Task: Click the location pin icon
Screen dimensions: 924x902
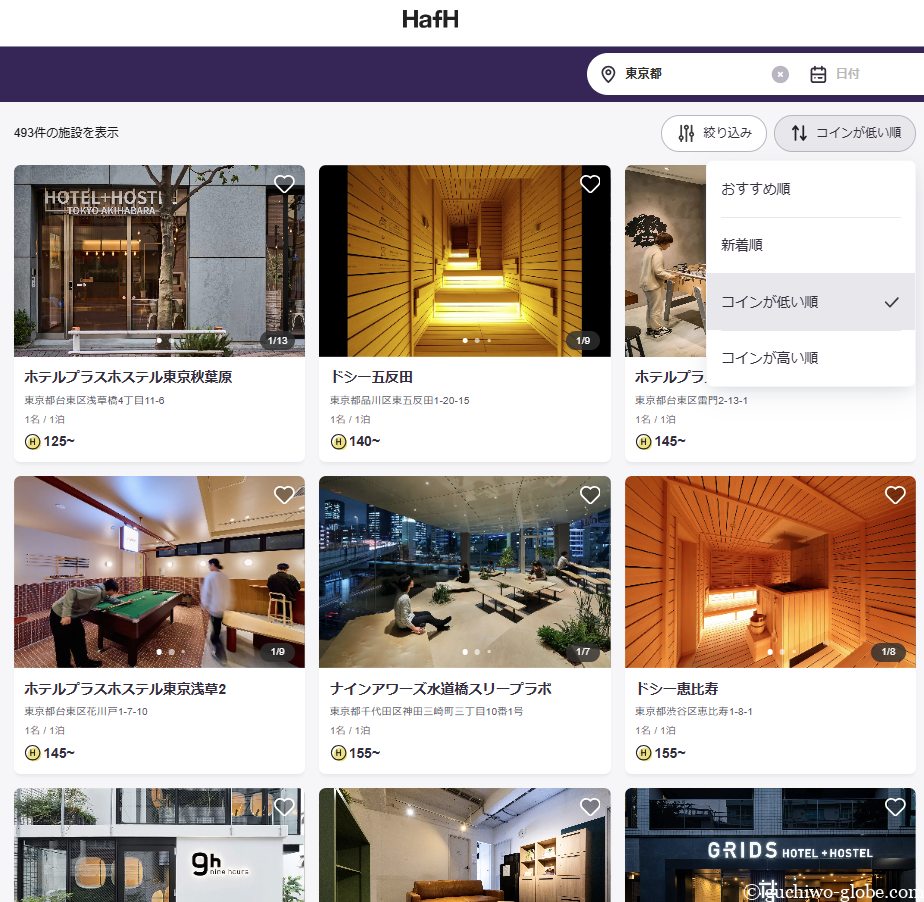Action: pyautogui.click(x=608, y=74)
